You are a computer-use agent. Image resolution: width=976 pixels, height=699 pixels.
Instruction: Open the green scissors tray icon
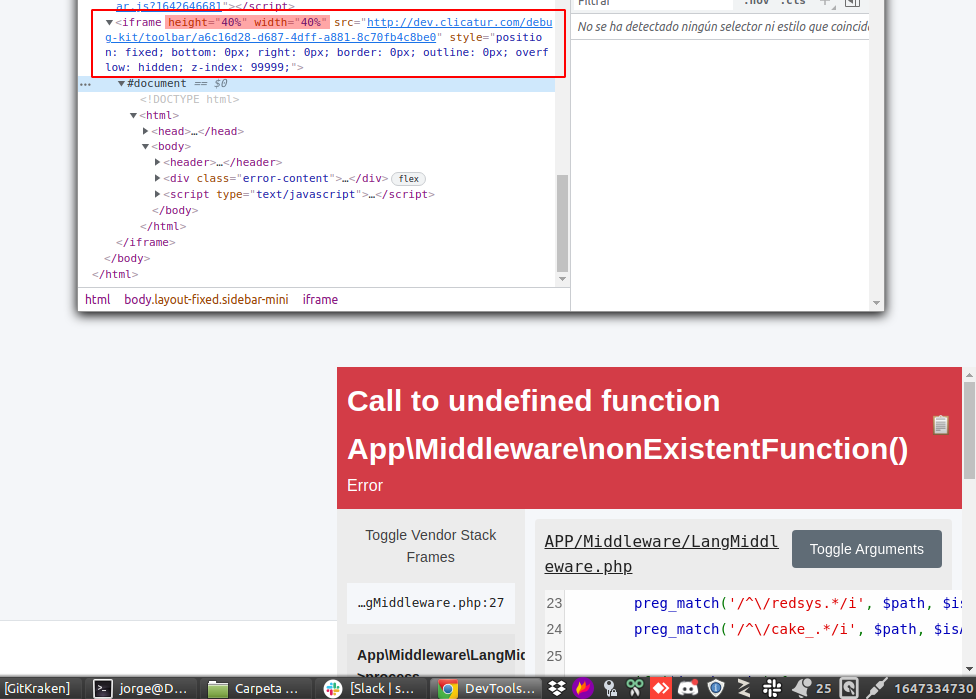635,688
